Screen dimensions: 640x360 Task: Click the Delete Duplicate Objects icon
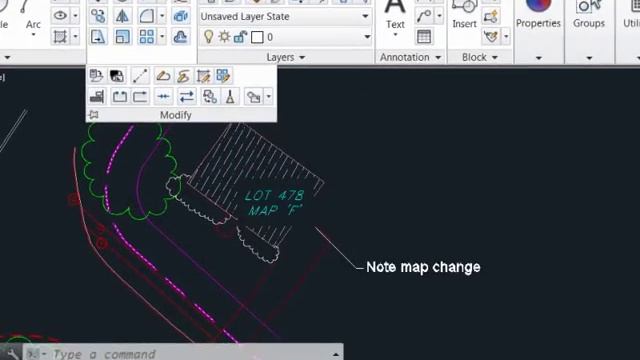coord(230,97)
